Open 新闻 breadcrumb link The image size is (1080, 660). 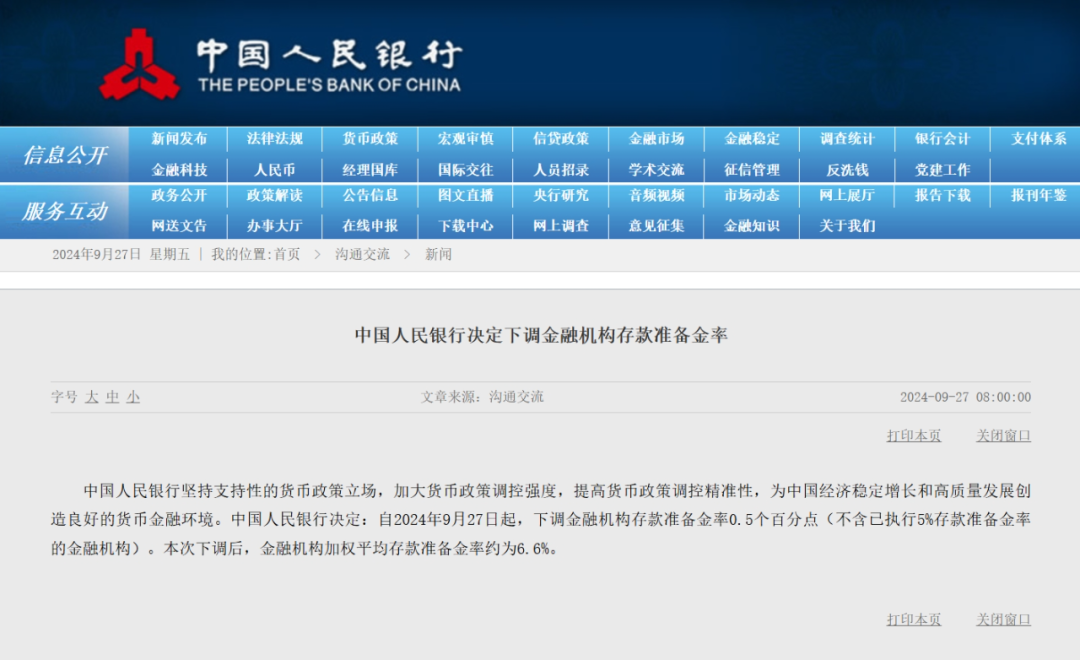click(438, 254)
